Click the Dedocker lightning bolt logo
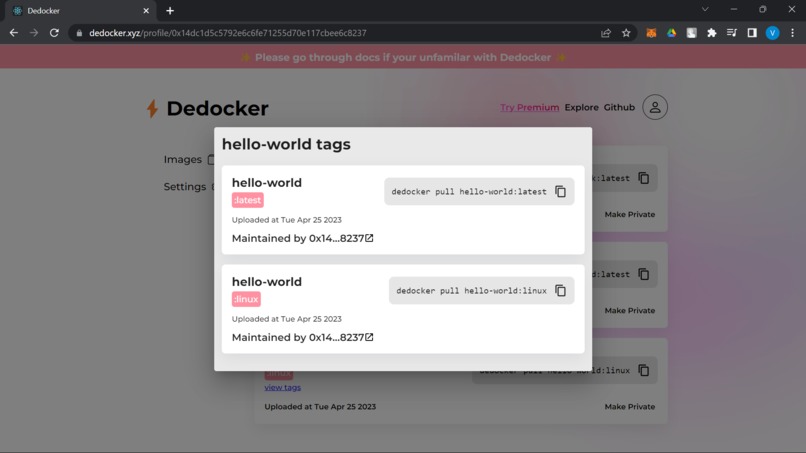This screenshot has height=453, width=806. tap(152, 108)
